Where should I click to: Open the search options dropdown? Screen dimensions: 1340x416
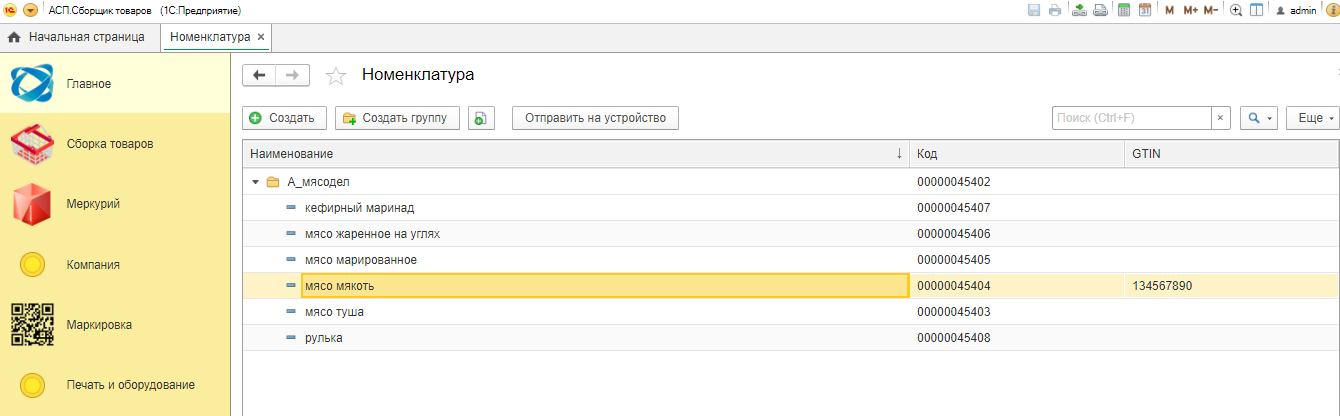pyautogui.click(x=1258, y=118)
